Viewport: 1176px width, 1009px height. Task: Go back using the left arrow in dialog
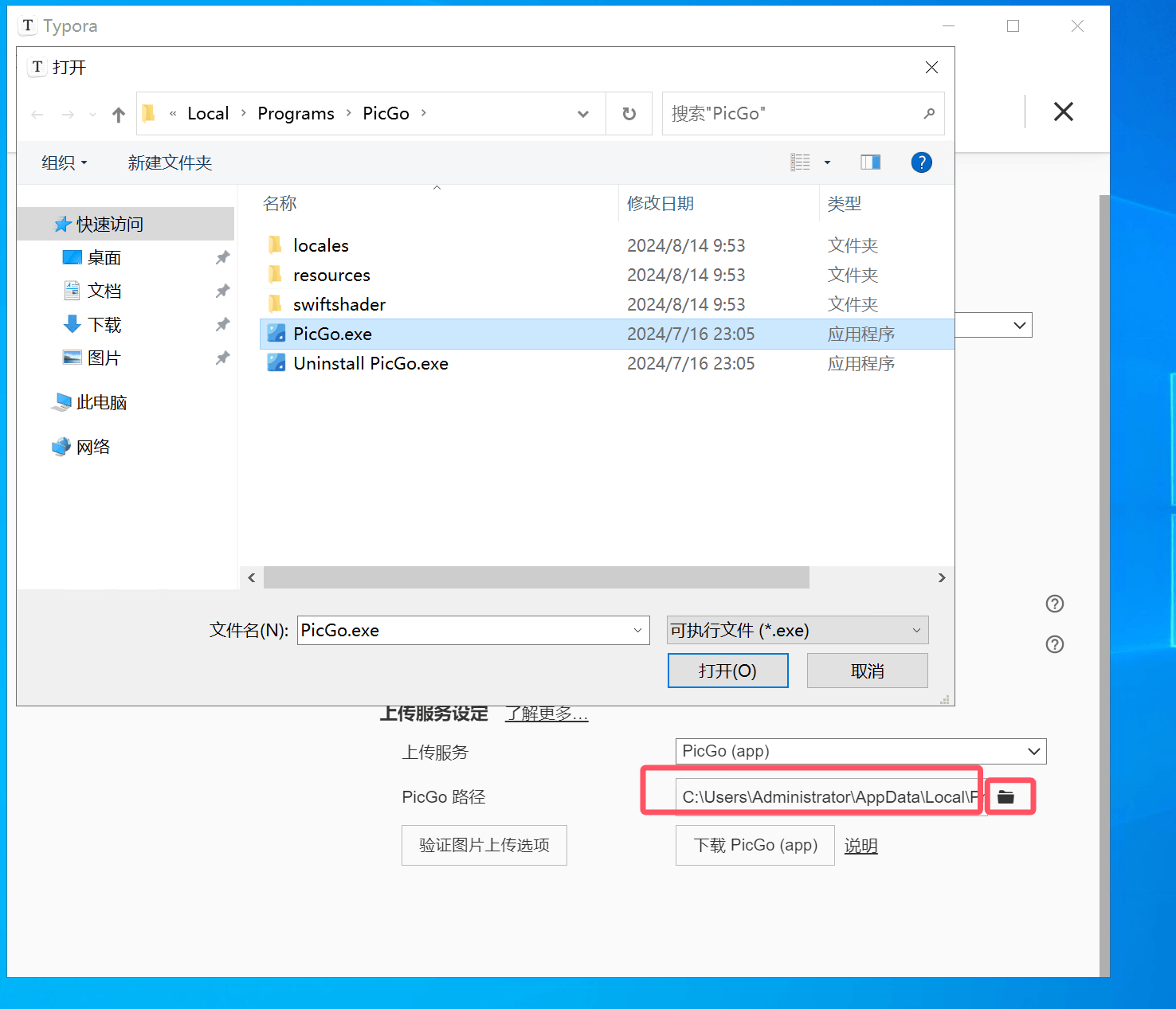(37, 114)
